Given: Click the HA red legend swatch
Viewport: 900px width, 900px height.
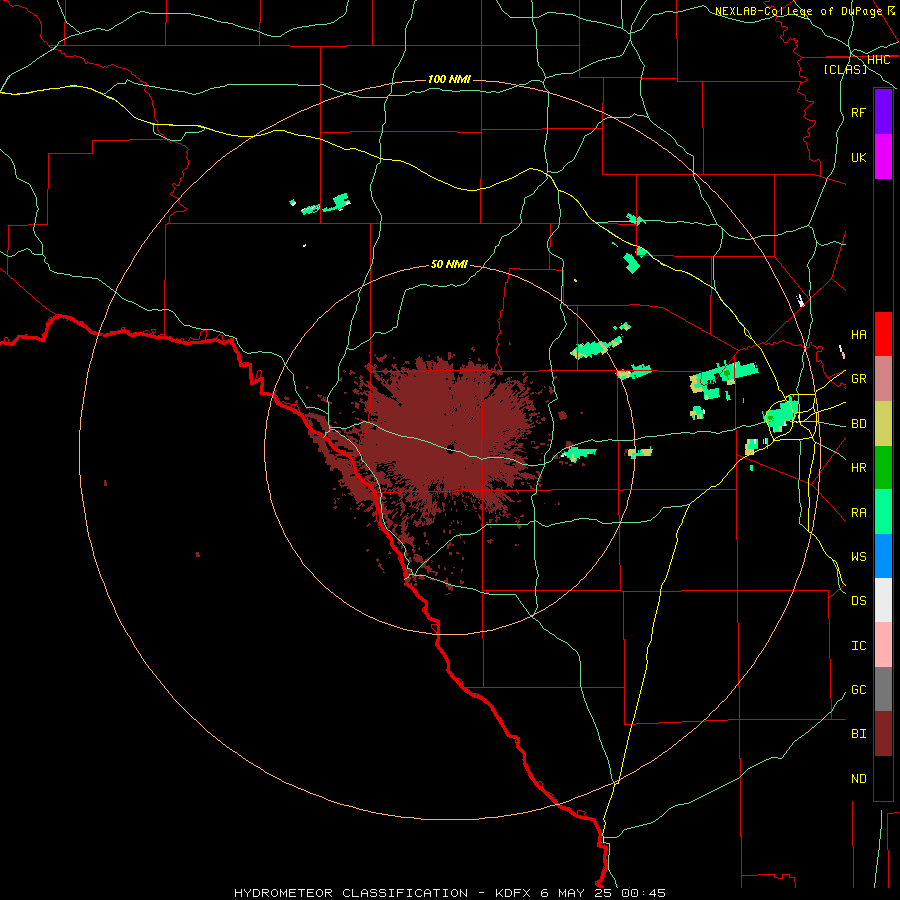Looking at the screenshot, I should pyautogui.click(x=883, y=334).
